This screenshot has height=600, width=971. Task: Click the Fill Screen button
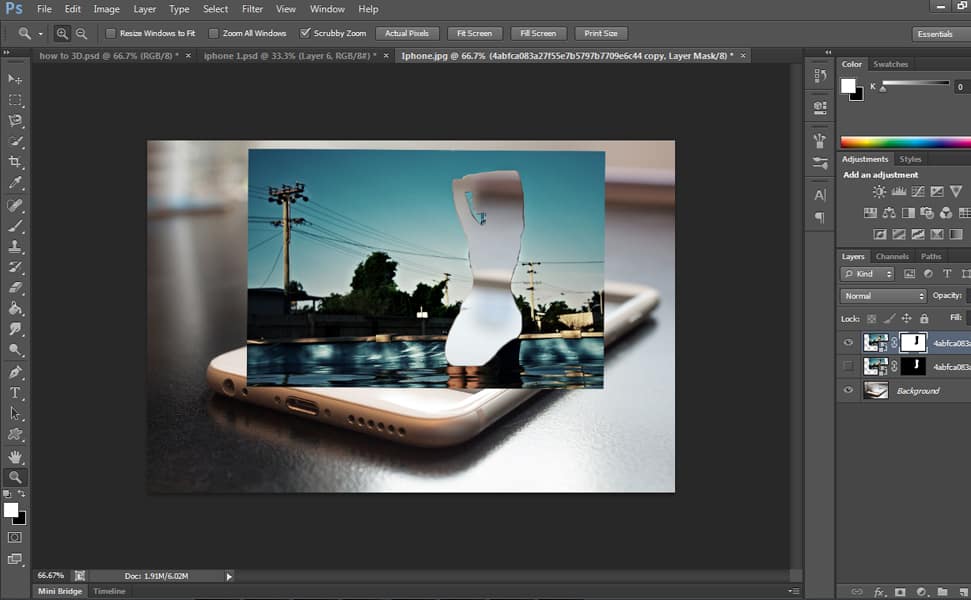click(538, 33)
